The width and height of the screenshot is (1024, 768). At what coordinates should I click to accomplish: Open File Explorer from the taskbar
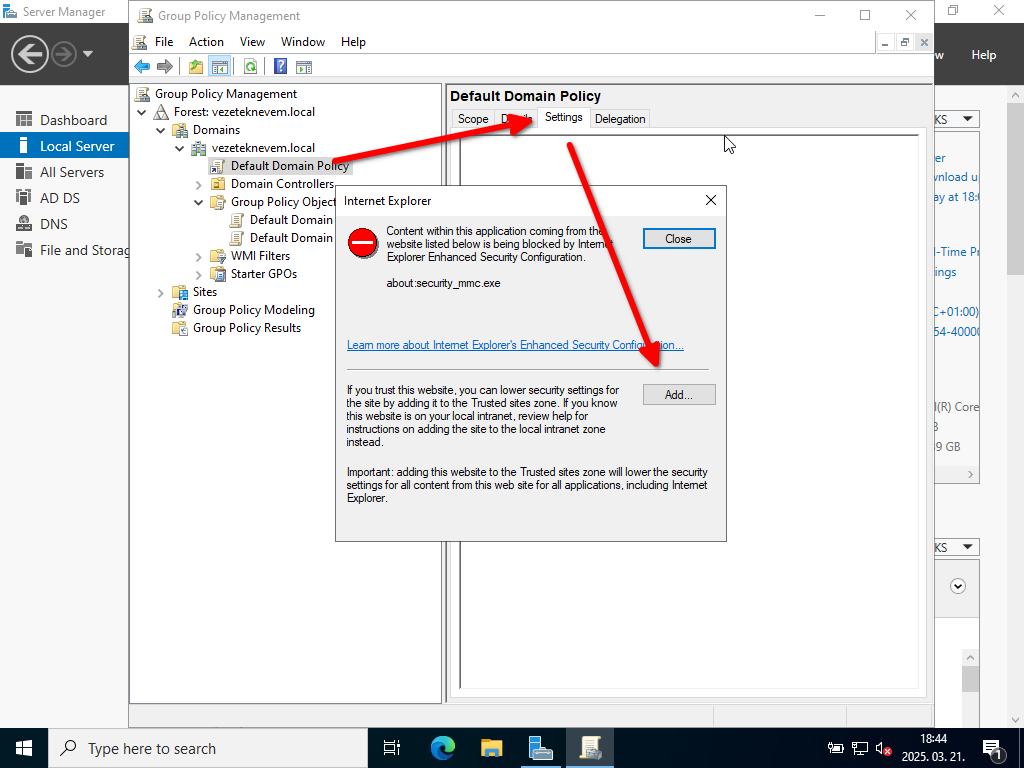(x=491, y=748)
